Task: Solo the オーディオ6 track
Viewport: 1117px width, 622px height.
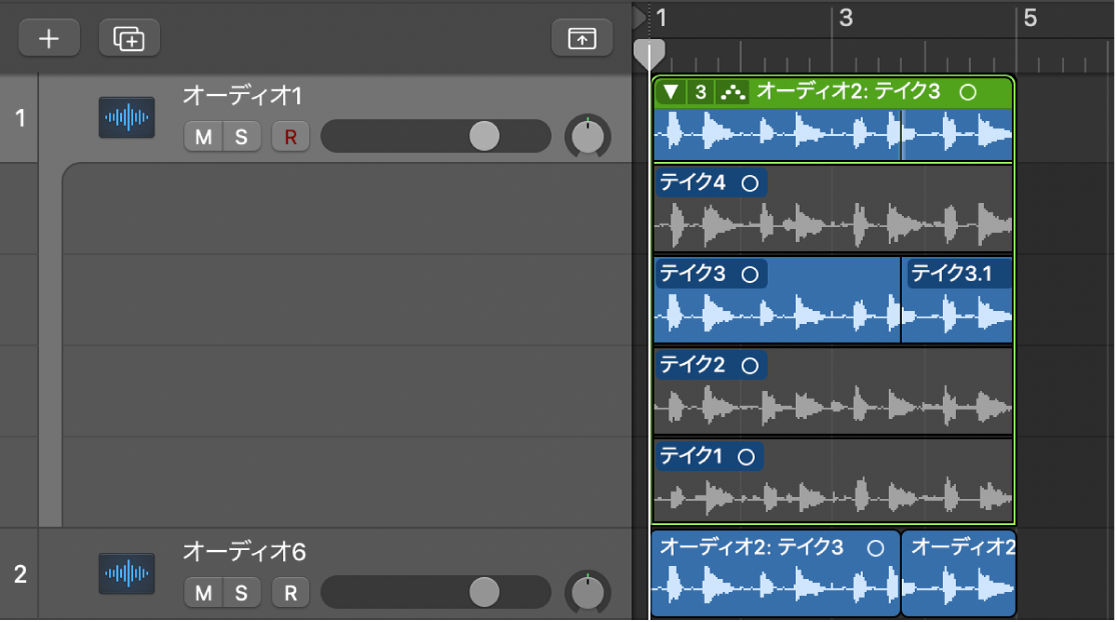Action: coord(240,592)
